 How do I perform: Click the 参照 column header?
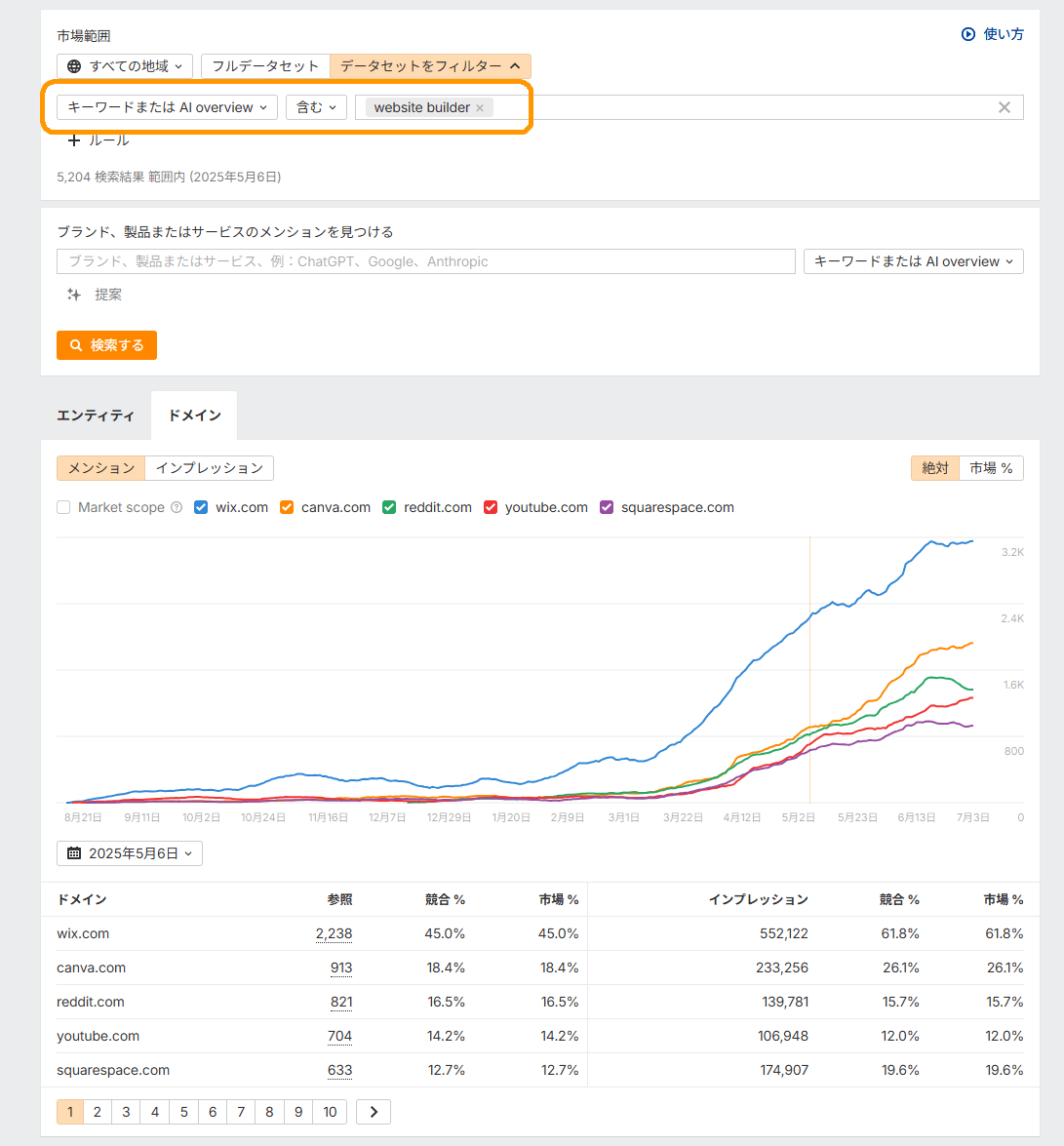point(339,899)
